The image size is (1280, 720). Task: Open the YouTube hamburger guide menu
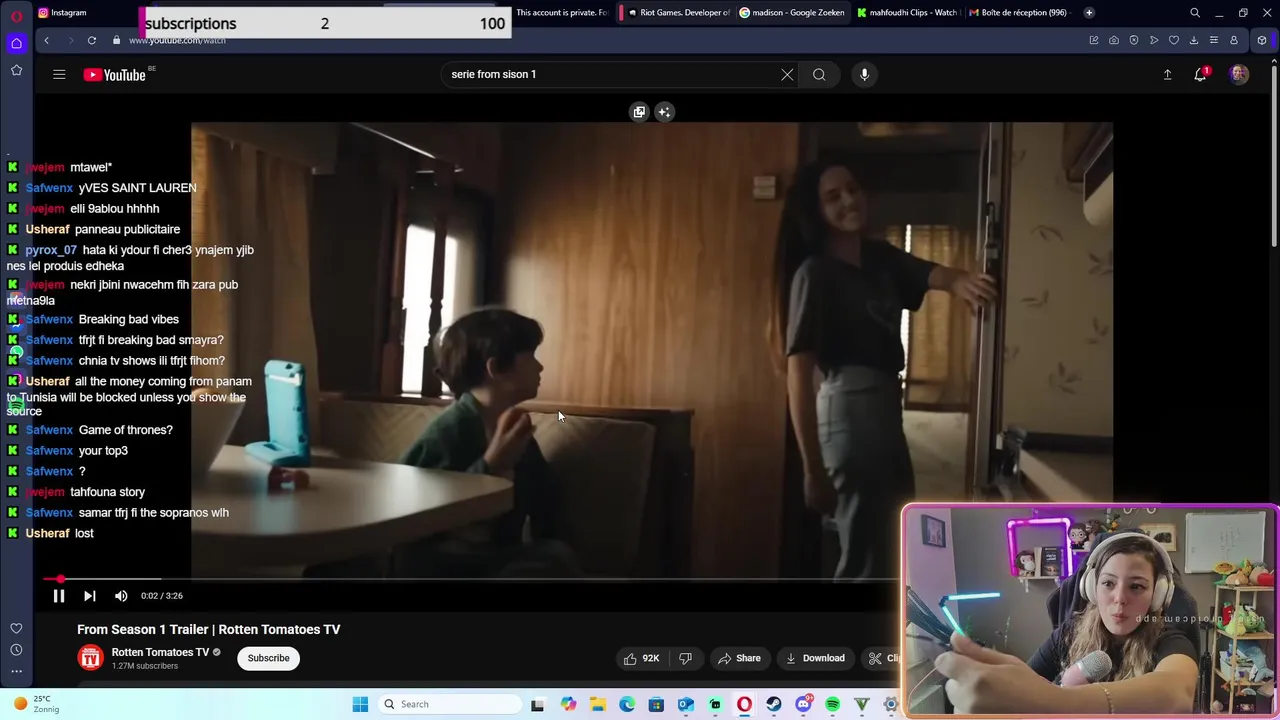pyautogui.click(x=59, y=74)
